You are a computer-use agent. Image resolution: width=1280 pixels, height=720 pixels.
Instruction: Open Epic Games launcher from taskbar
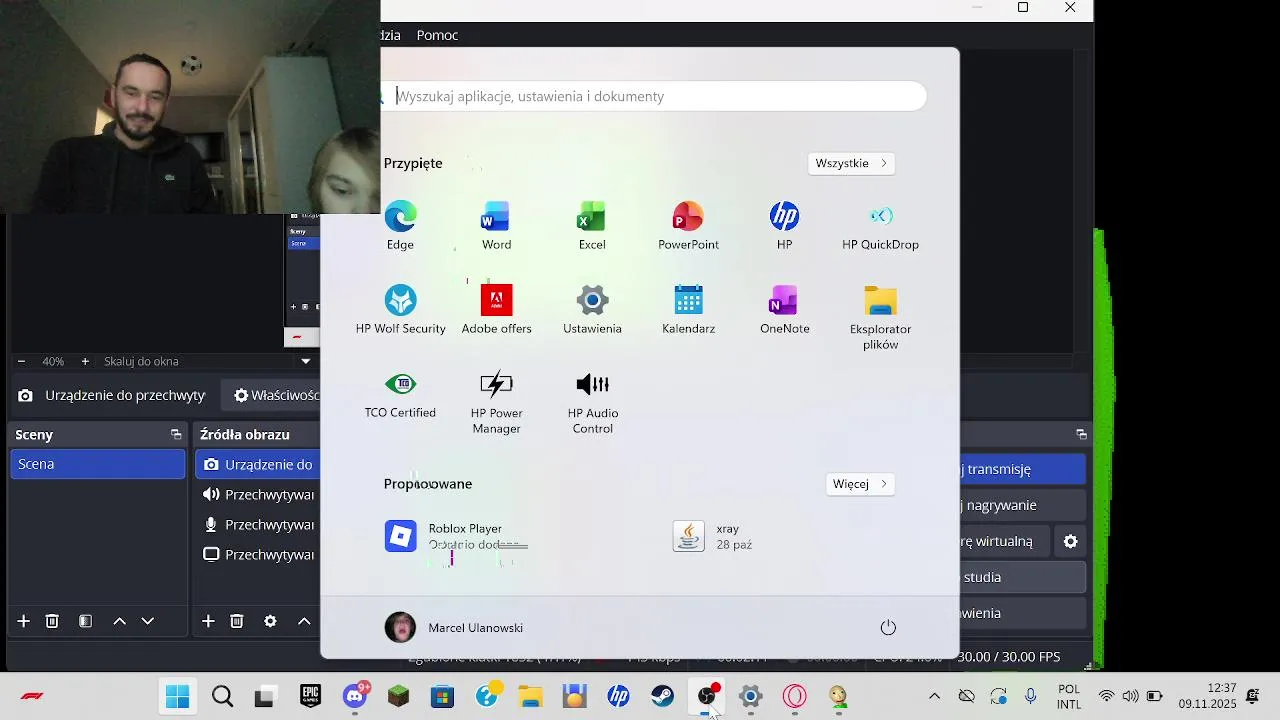coord(310,697)
